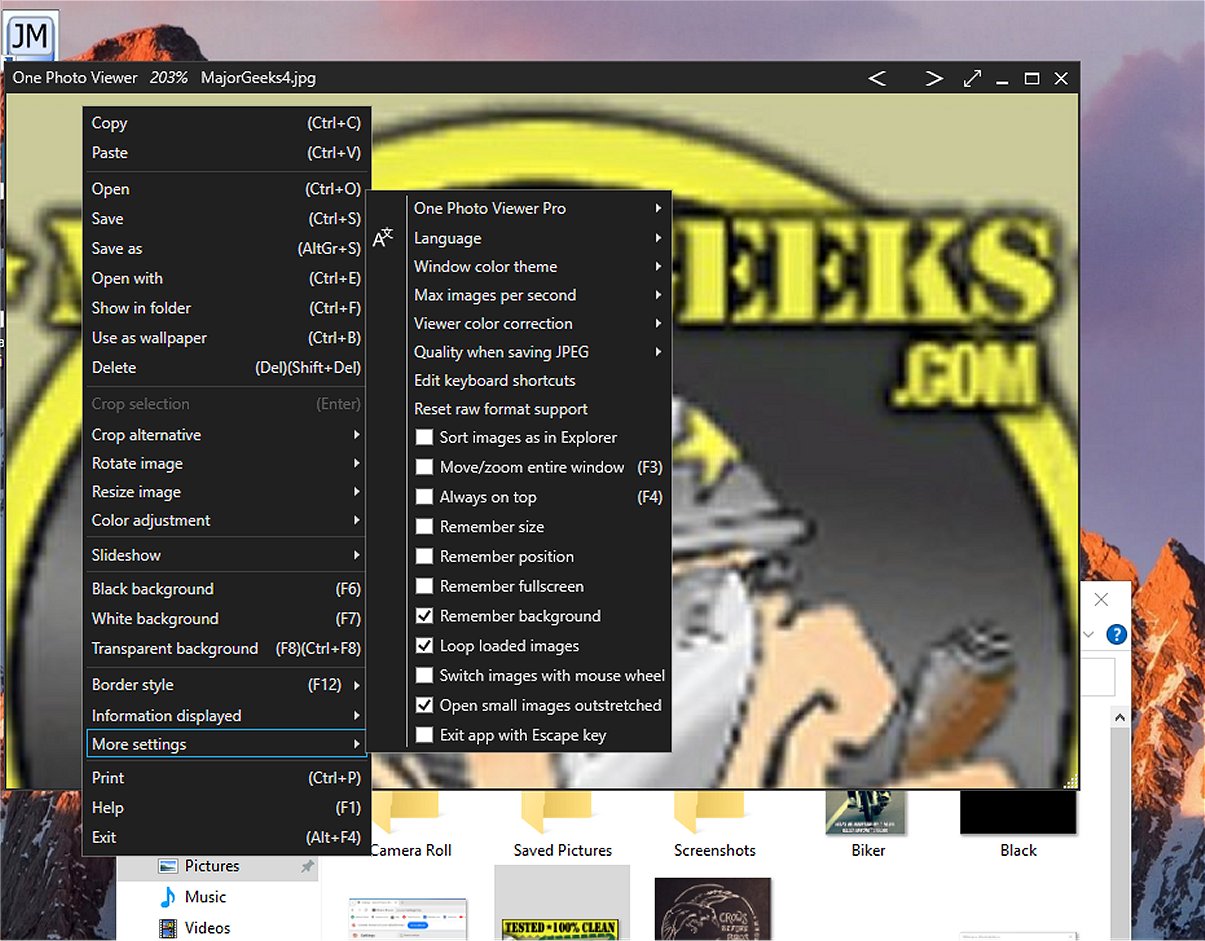
Task: Enable Exit app with Escape key
Action: pos(424,735)
